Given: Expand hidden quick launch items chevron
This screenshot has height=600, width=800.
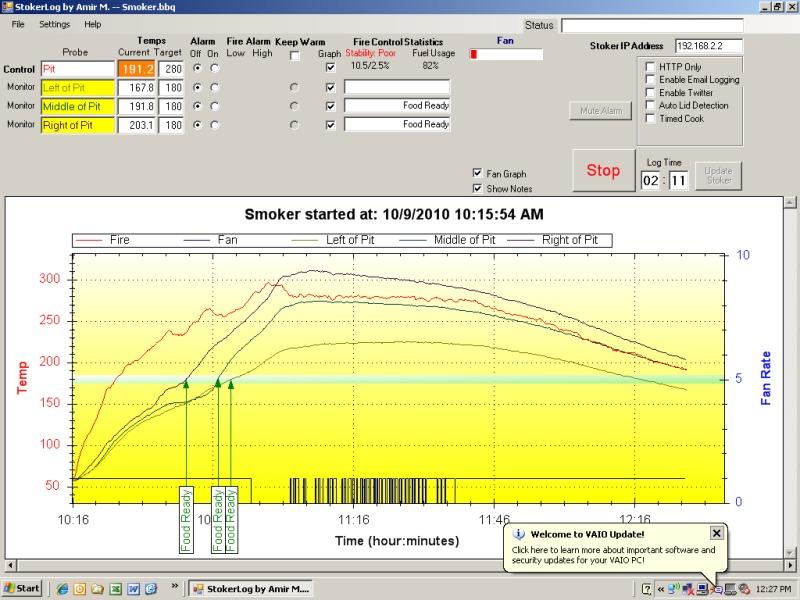Looking at the screenshot, I should (176, 586).
